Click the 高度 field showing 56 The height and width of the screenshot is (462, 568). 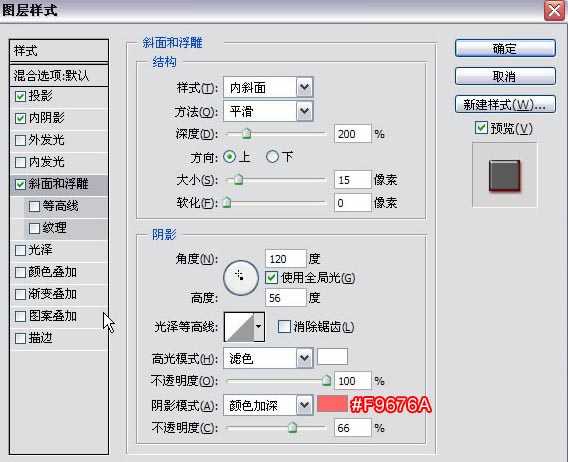point(286,298)
